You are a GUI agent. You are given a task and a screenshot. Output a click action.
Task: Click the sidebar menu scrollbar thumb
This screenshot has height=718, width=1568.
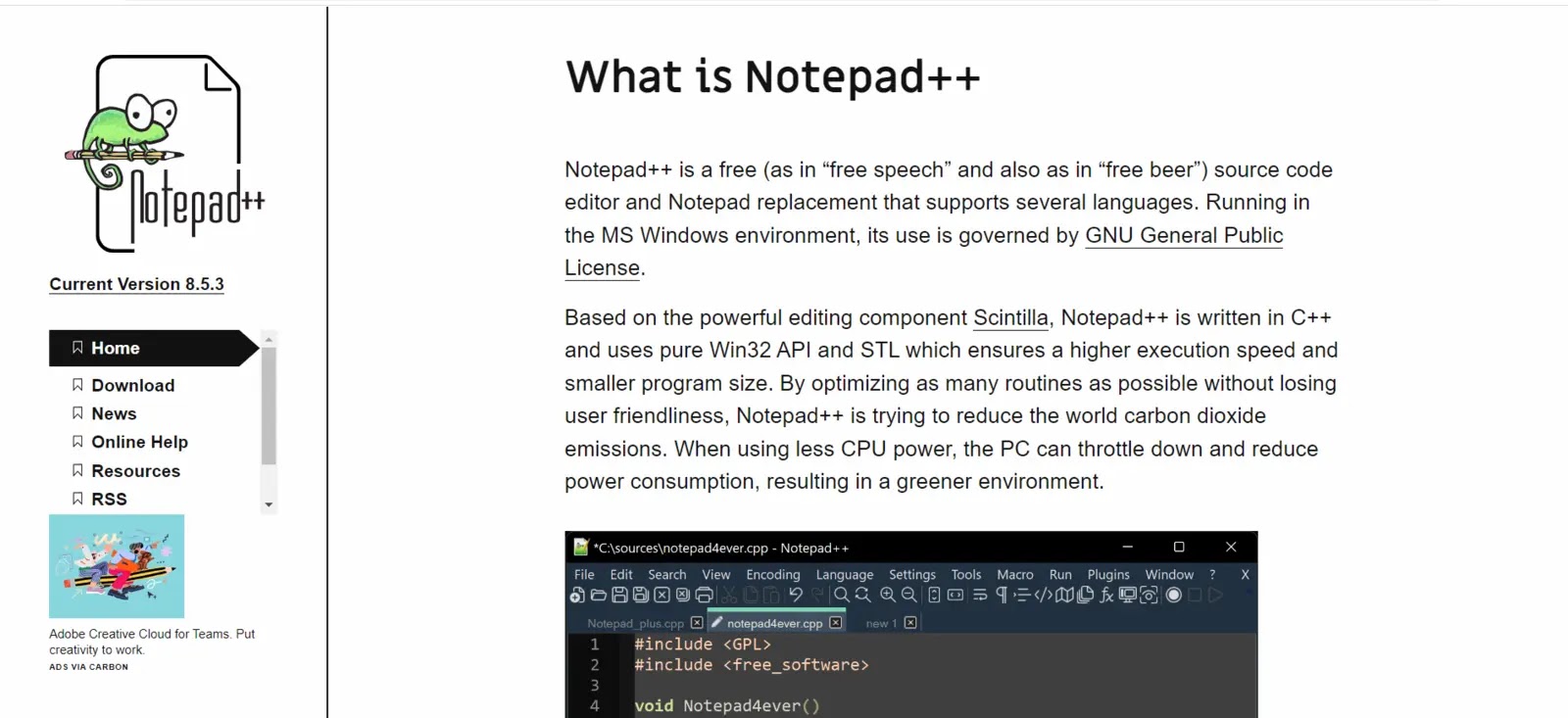[269, 406]
